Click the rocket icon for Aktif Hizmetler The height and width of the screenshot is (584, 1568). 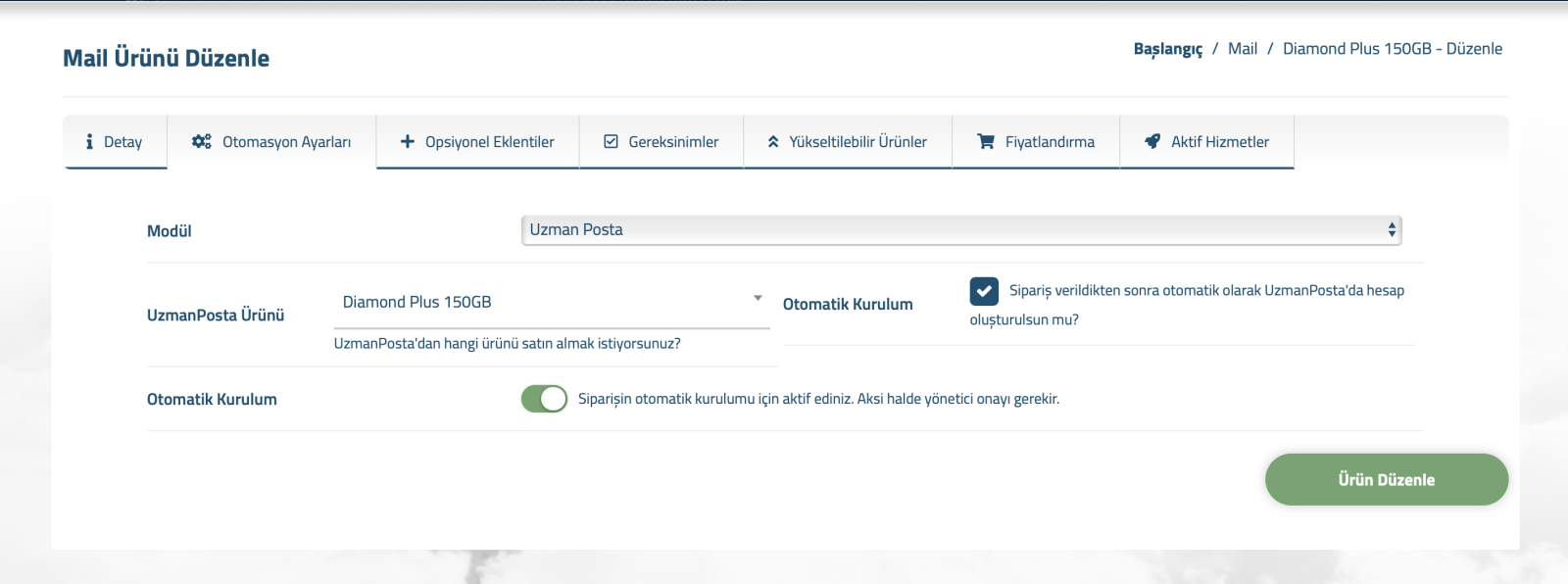pos(1152,142)
